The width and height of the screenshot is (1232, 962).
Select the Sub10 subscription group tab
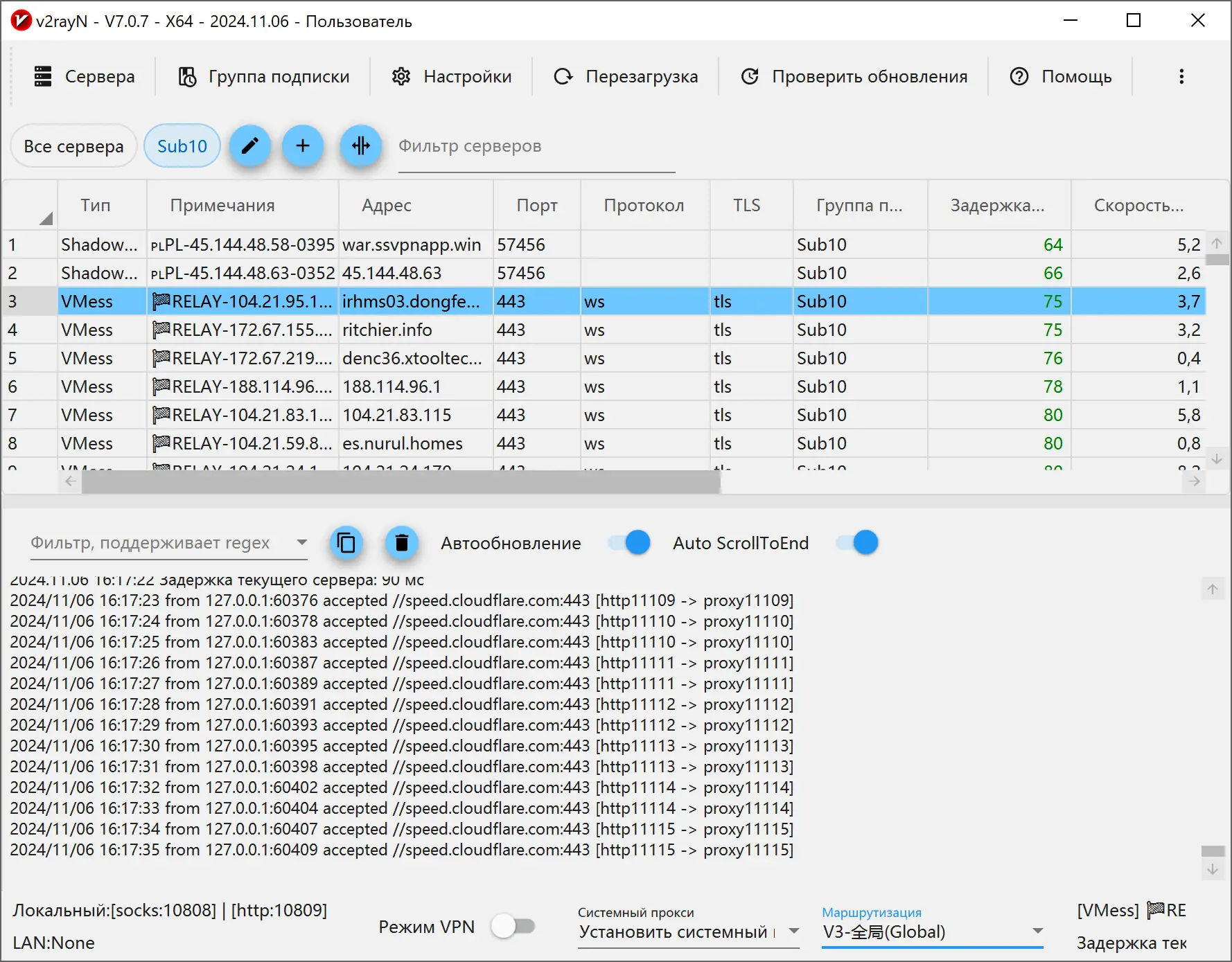(182, 146)
